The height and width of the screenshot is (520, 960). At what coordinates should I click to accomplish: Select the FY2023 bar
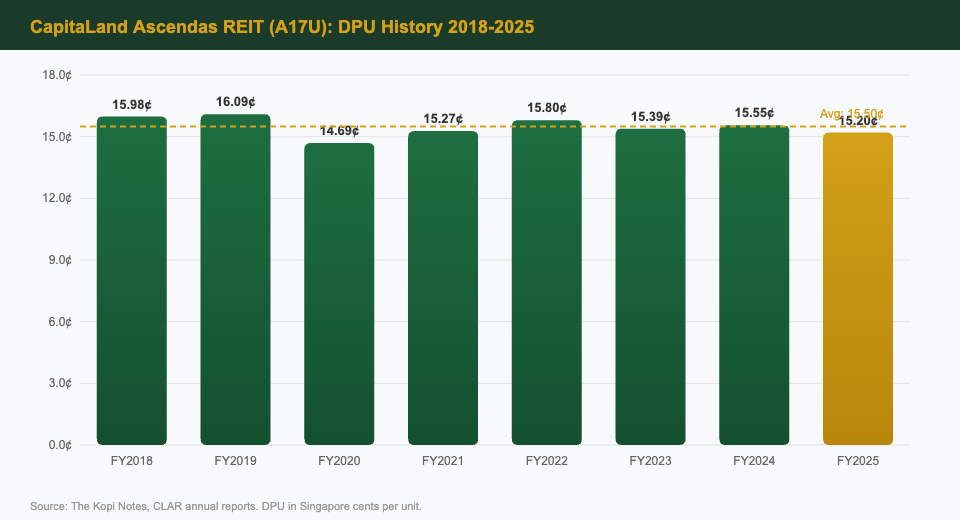[x=650, y=287]
